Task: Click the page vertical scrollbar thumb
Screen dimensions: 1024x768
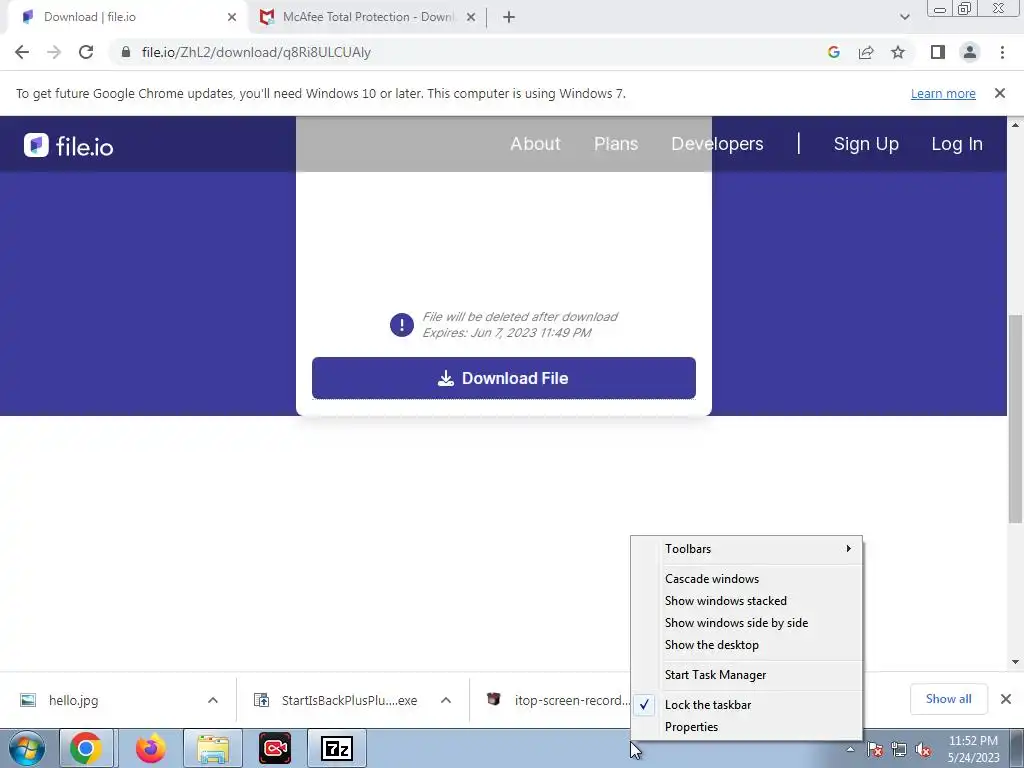Action: pos(1016,418)
